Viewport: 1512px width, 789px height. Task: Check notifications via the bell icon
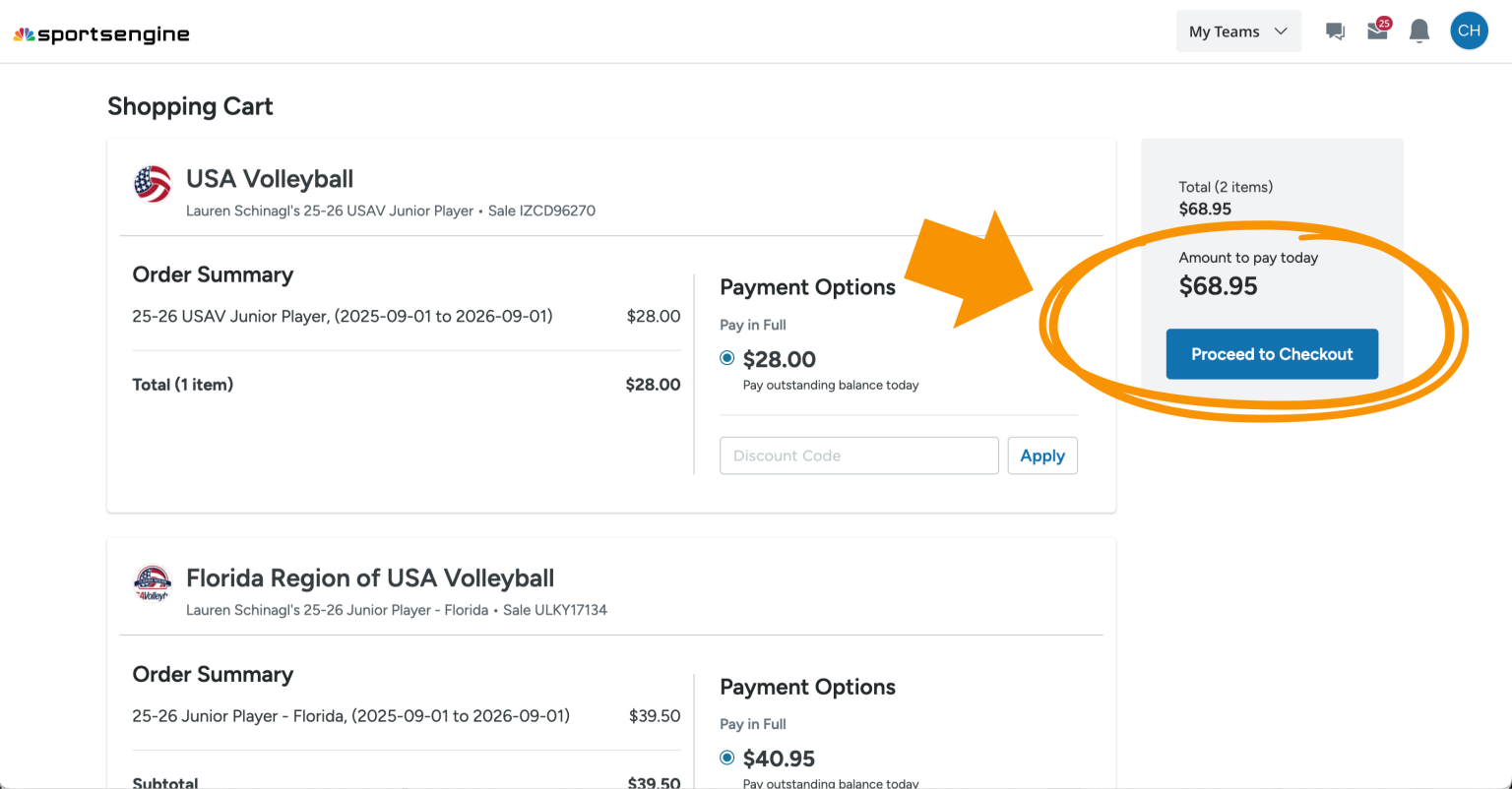coord(1418,30)
